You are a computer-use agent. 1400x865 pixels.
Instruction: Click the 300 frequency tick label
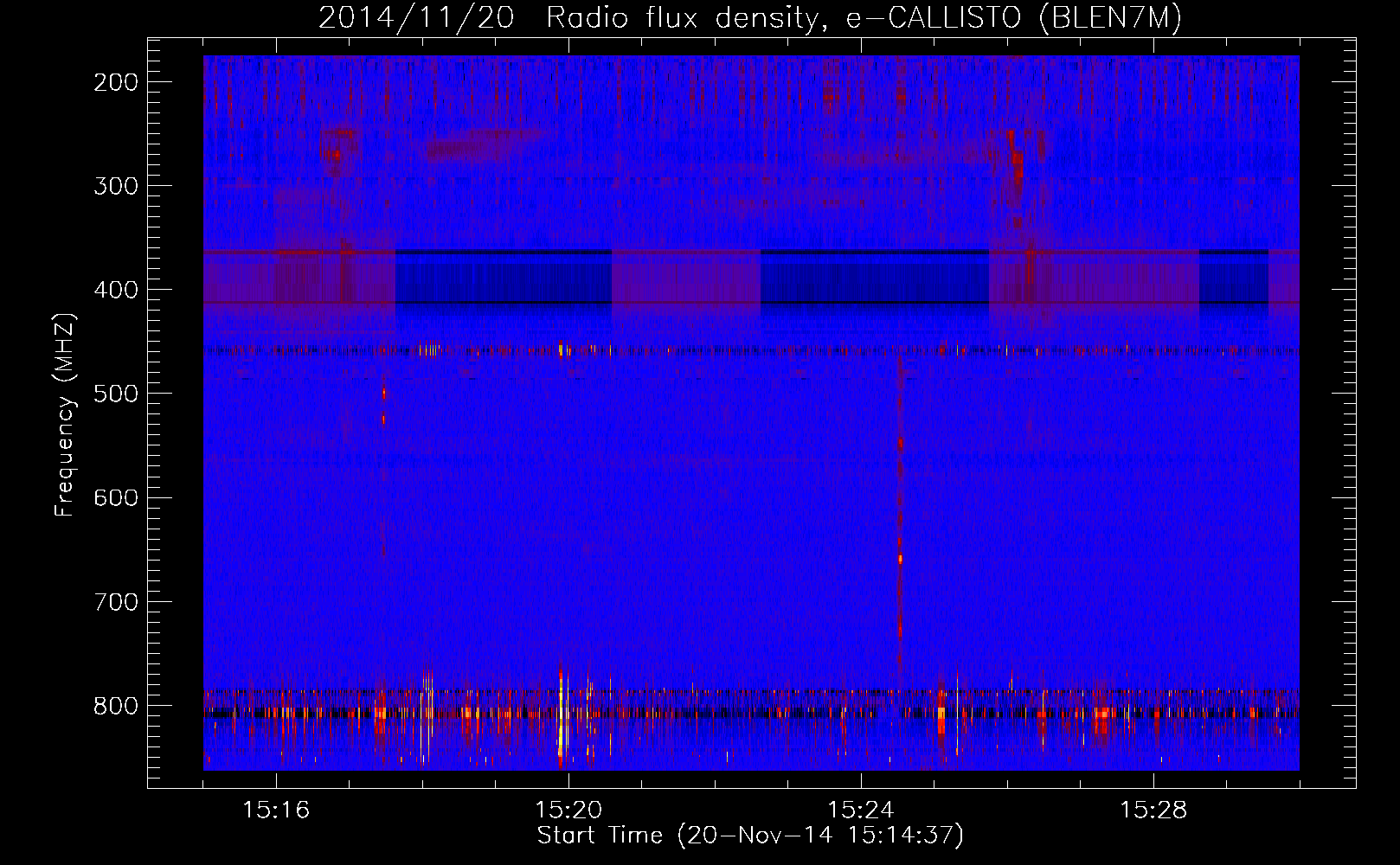(116, 186)
